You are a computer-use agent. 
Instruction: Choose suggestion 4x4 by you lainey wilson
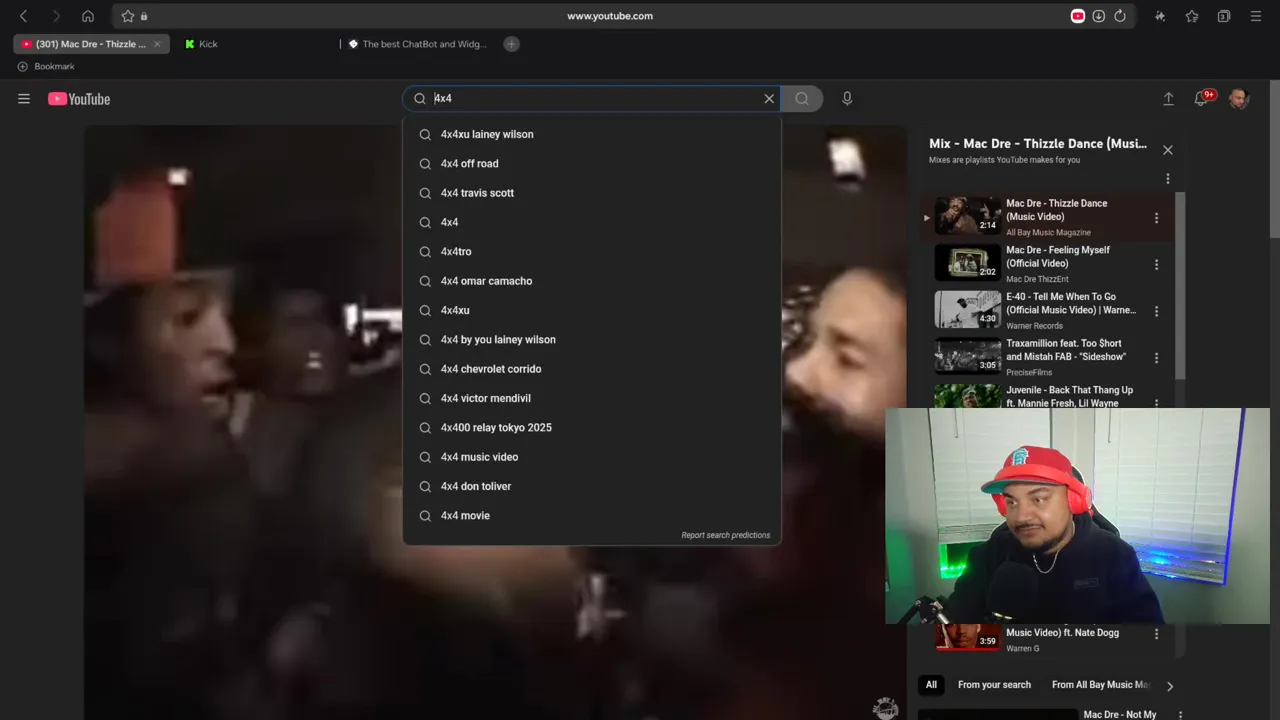(x=592, y=340)
